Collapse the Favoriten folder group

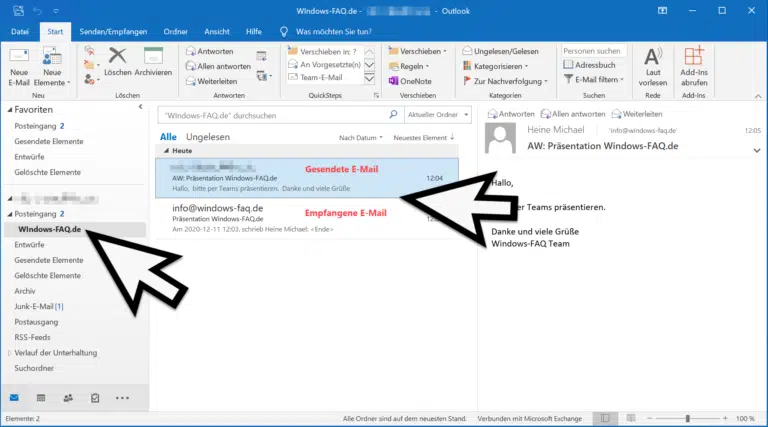(10, 109)
